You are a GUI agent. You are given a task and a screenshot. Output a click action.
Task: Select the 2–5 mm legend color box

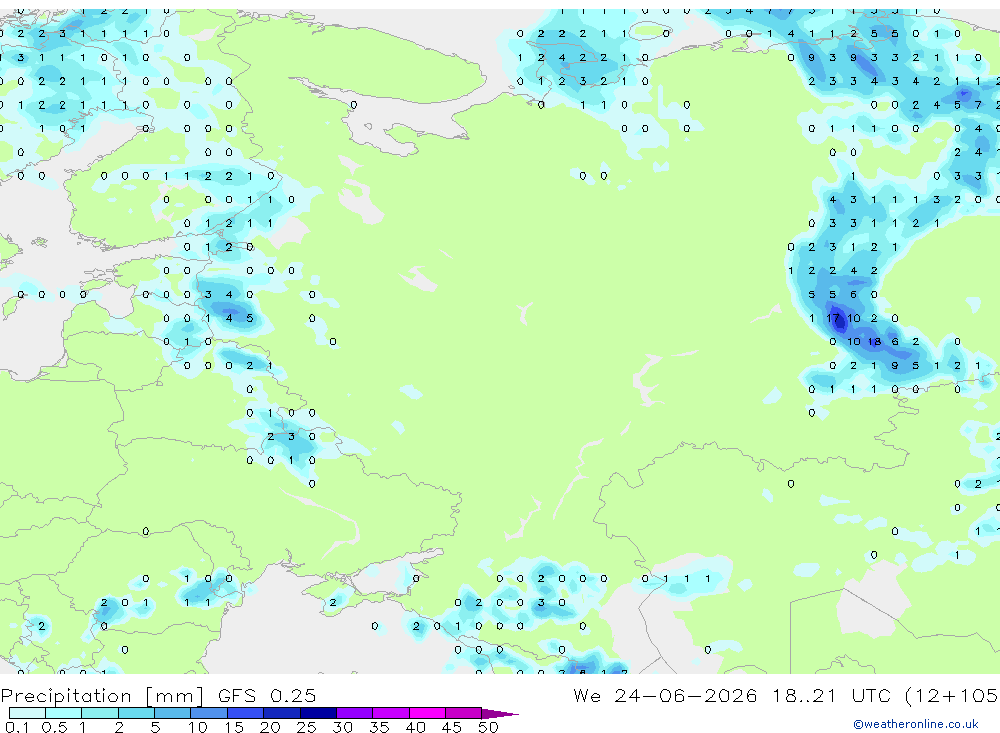136,713
